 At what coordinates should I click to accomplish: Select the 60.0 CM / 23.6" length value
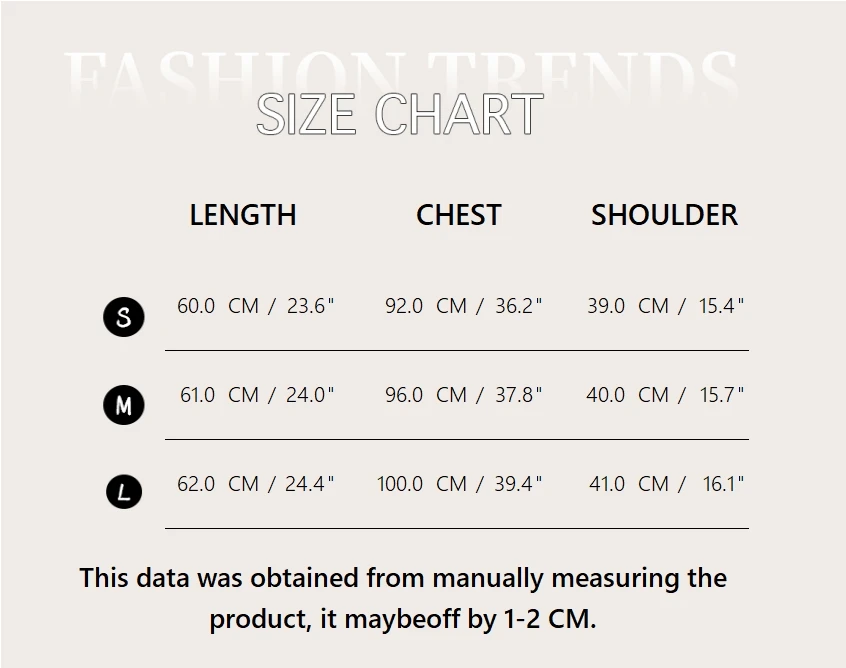pos(255,306)
